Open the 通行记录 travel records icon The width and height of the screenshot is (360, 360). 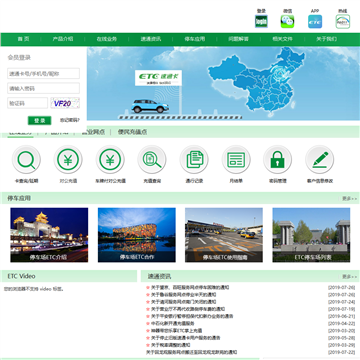[x=194, y=160]
